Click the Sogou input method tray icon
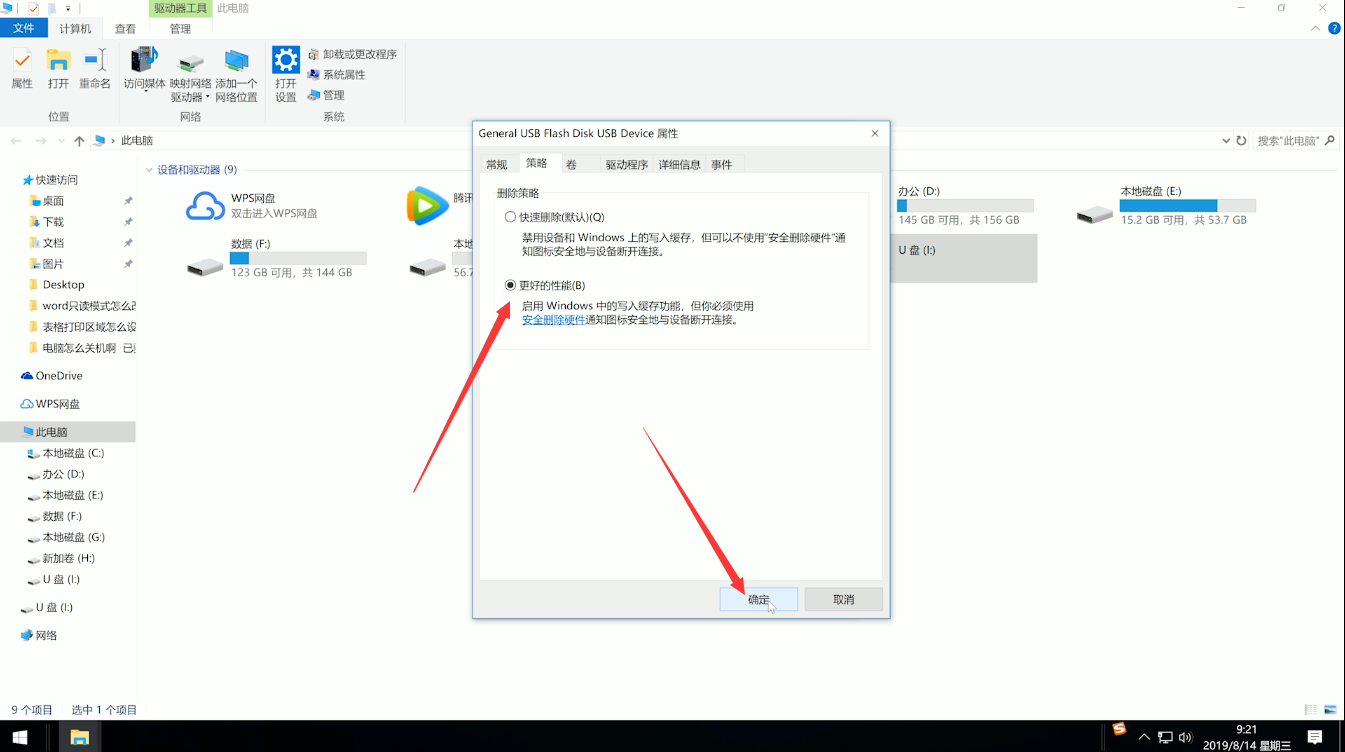 [x=1119, y=729]
